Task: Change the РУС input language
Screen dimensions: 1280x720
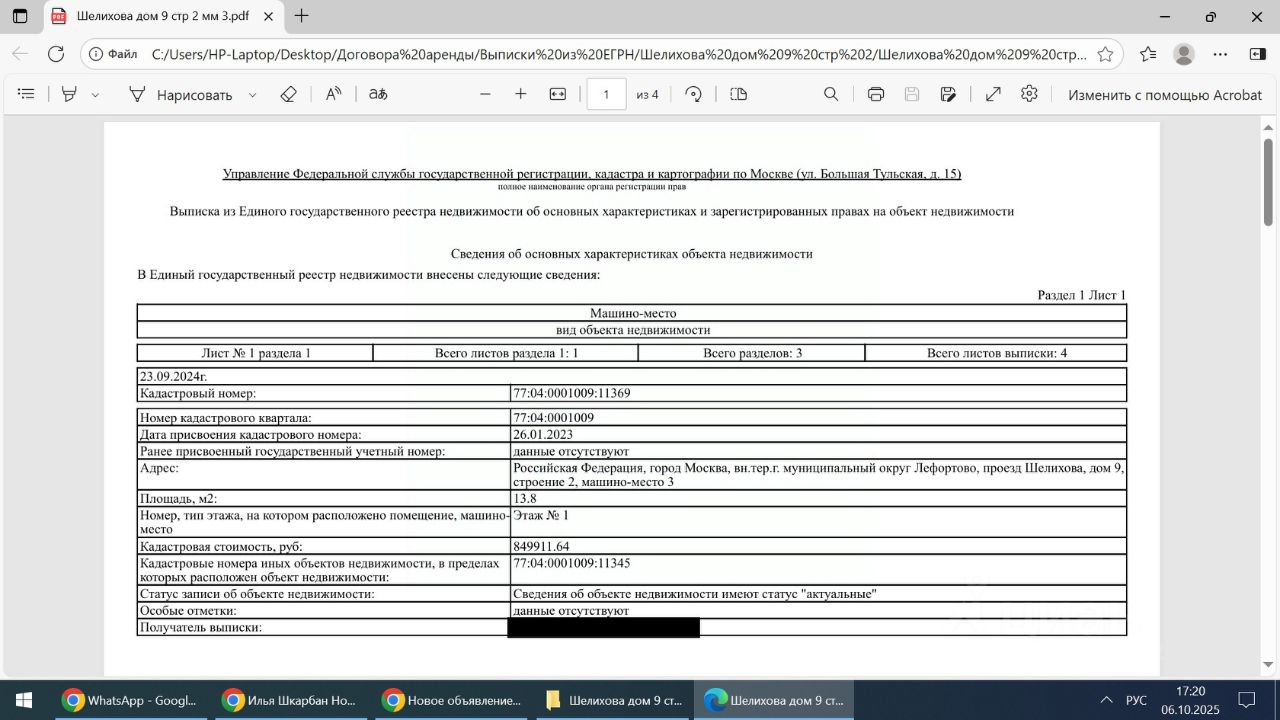Action: pos(1137,700)
